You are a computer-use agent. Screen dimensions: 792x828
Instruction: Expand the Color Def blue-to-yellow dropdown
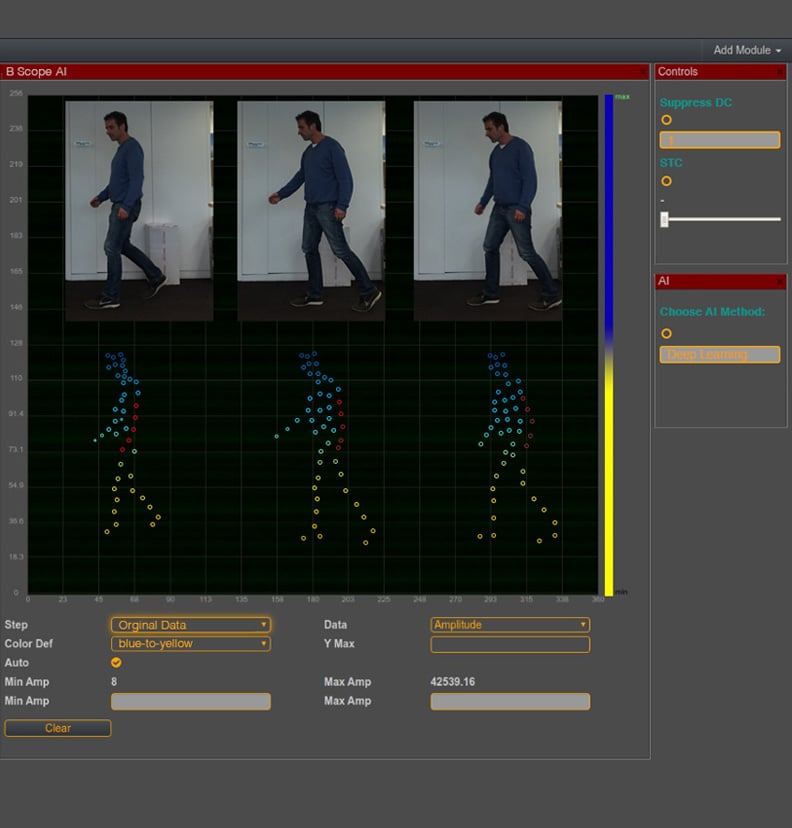pos(190,644)
